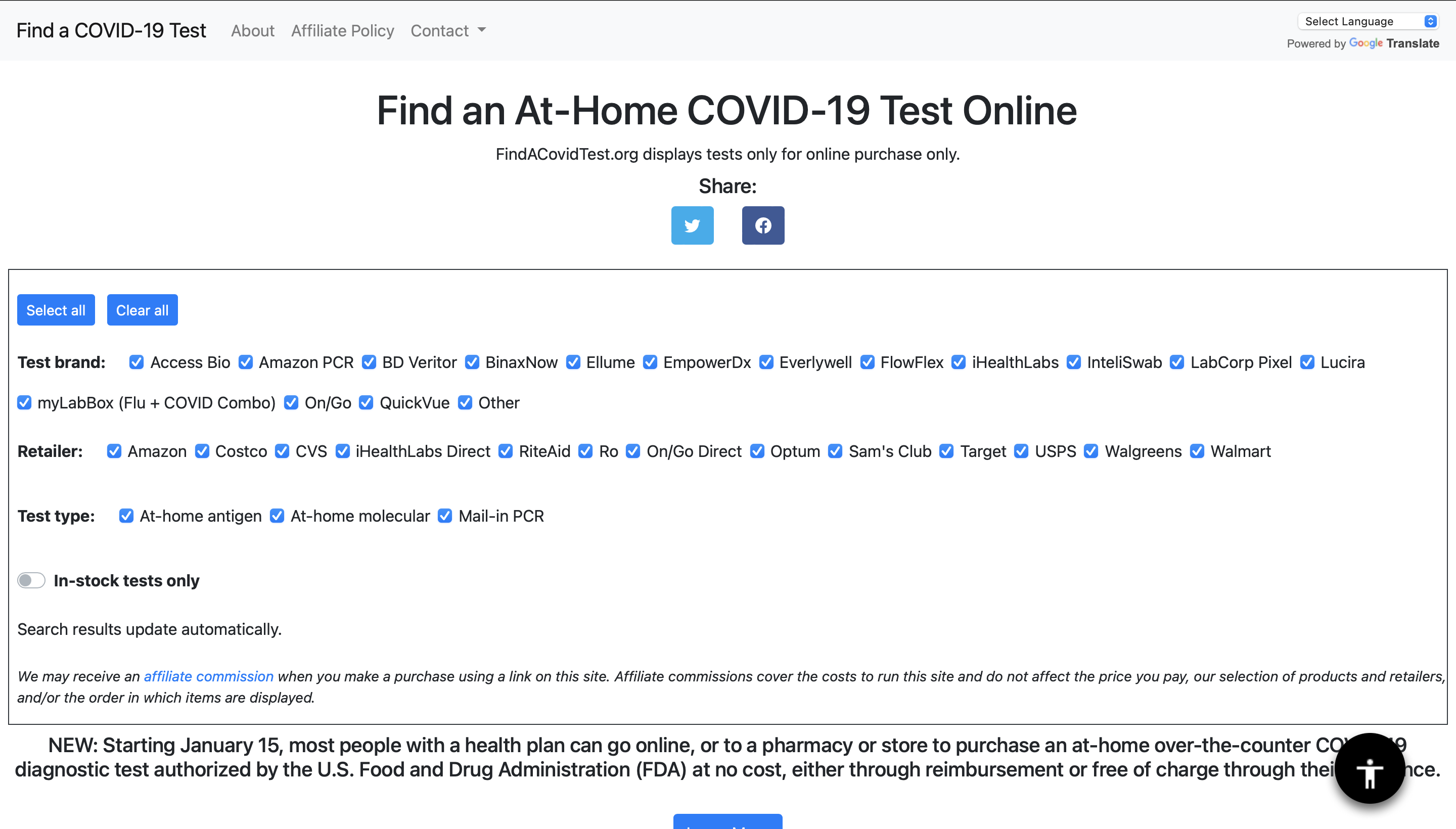Uncheck the BinaxNow test brand
This screenshot has height=829, width=1456.
[x=471, y=362]
